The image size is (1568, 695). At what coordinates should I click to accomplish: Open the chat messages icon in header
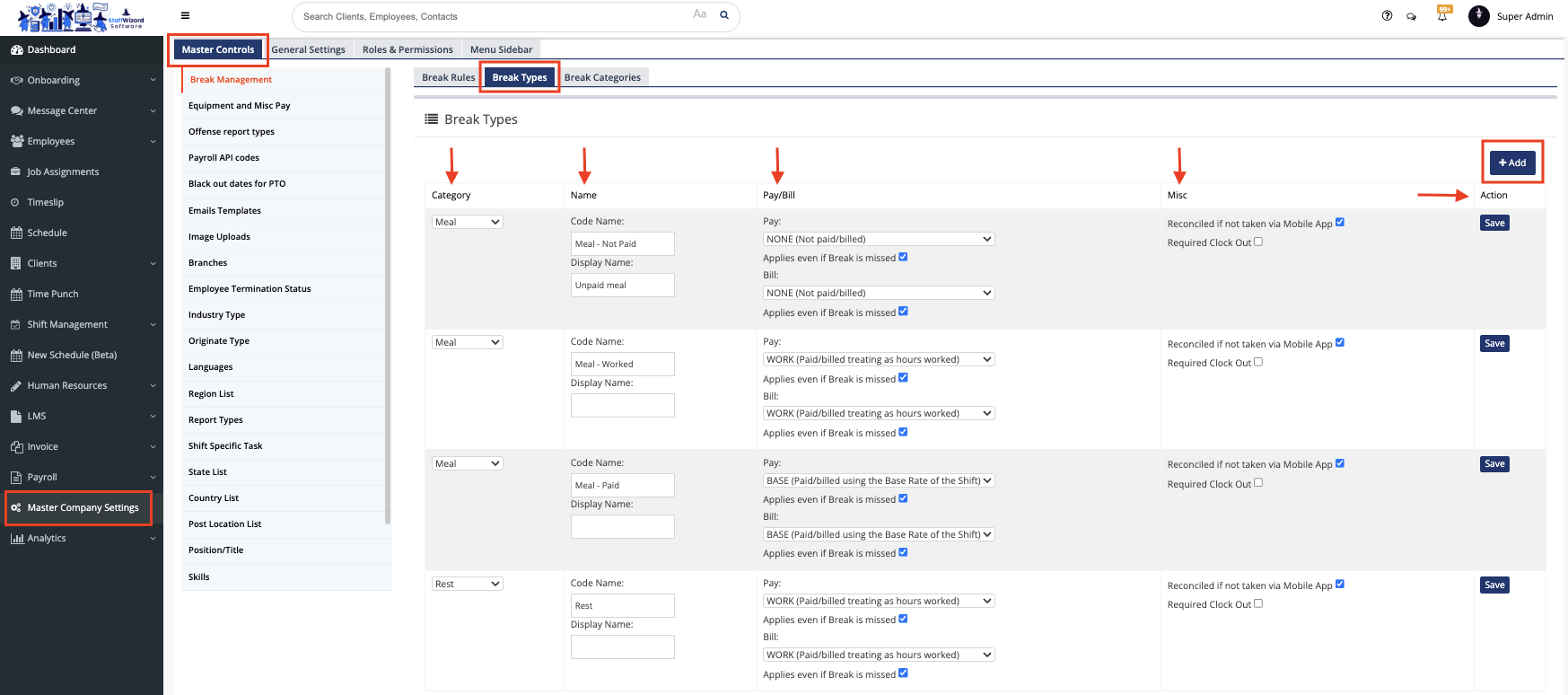pyautogui.click(x=1412, y=16)
